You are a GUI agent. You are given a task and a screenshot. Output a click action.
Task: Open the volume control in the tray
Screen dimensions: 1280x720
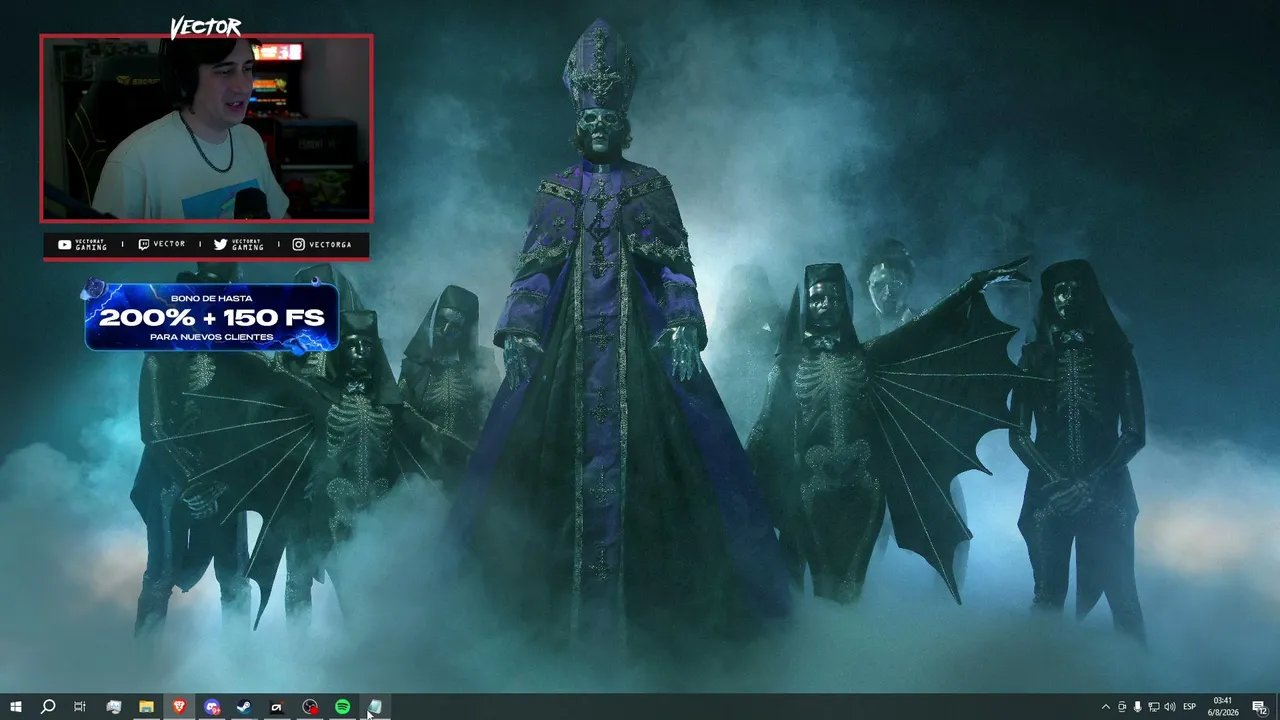[x=1170, y=707]
